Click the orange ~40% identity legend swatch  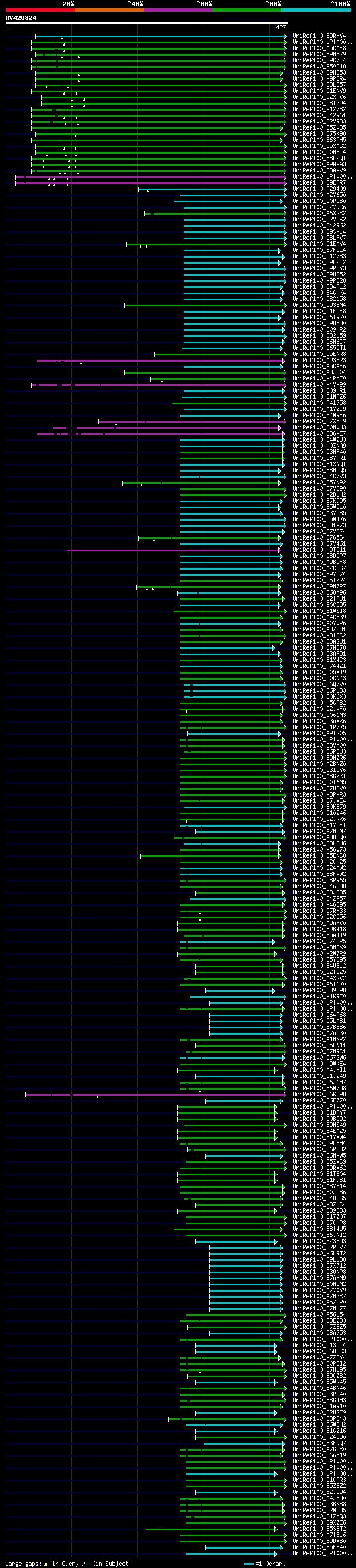(x=109, y=10)
